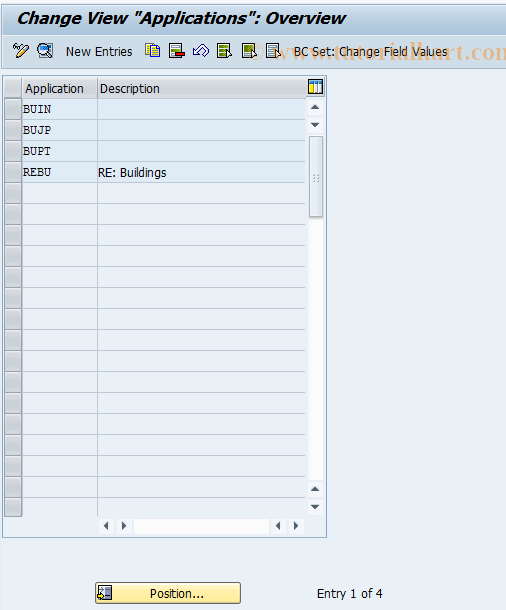Click the Entry 1 of 4 status text
Image resolution: width=506 pixels, height=610 pixels.
[x=350, y=594]
